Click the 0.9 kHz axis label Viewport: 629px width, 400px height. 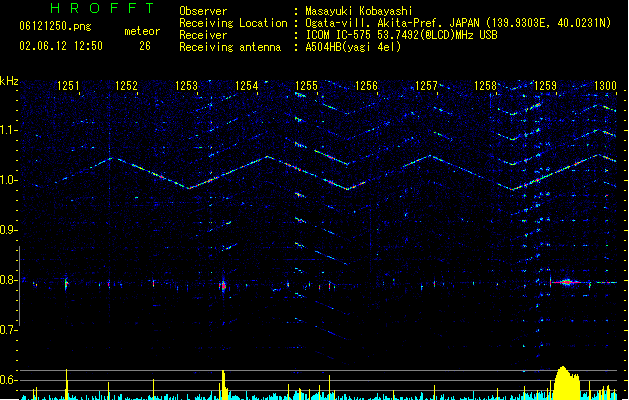pyautogui.click(x=8, y=230)
